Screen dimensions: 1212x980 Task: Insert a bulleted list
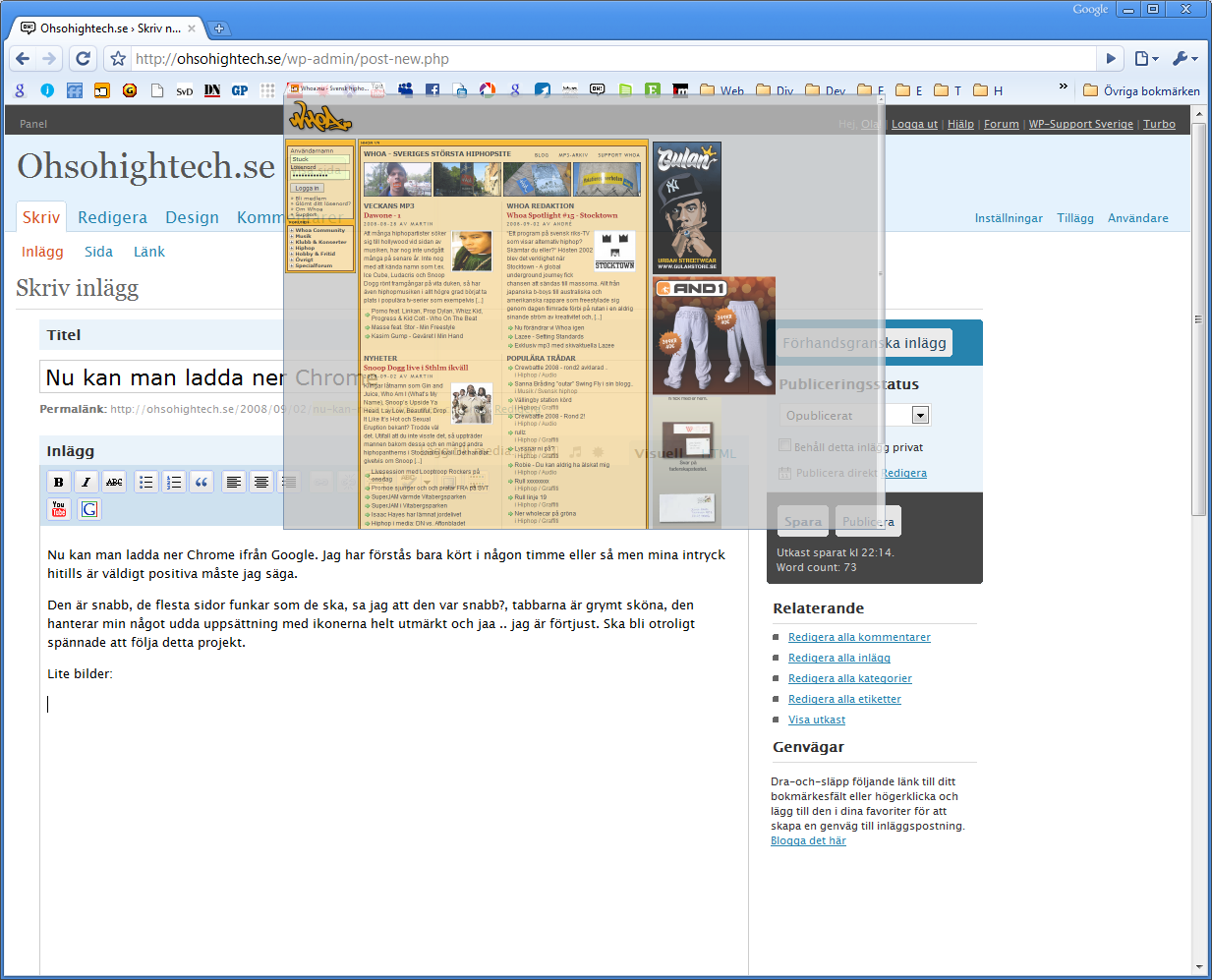point(146,482)
